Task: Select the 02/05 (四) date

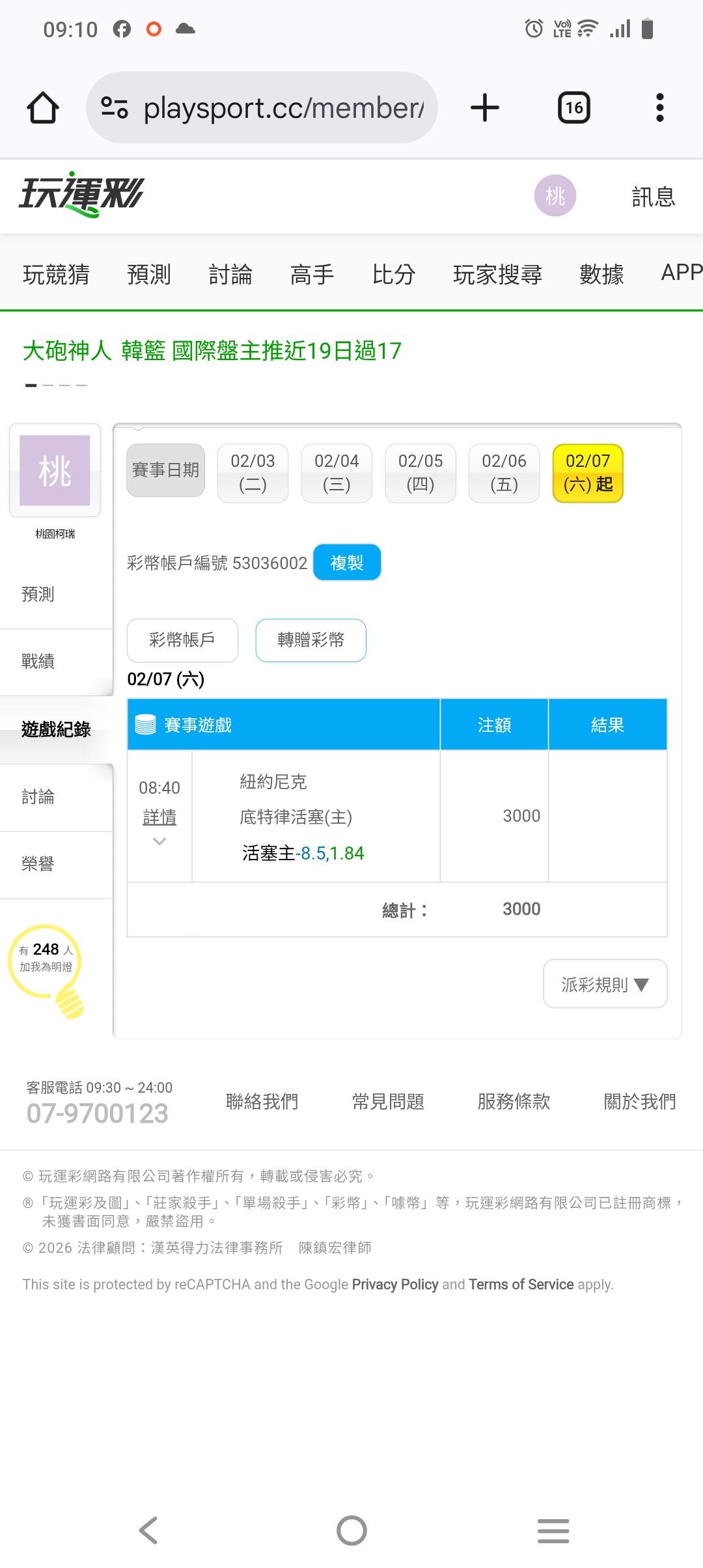Action: tap(420, 473)
